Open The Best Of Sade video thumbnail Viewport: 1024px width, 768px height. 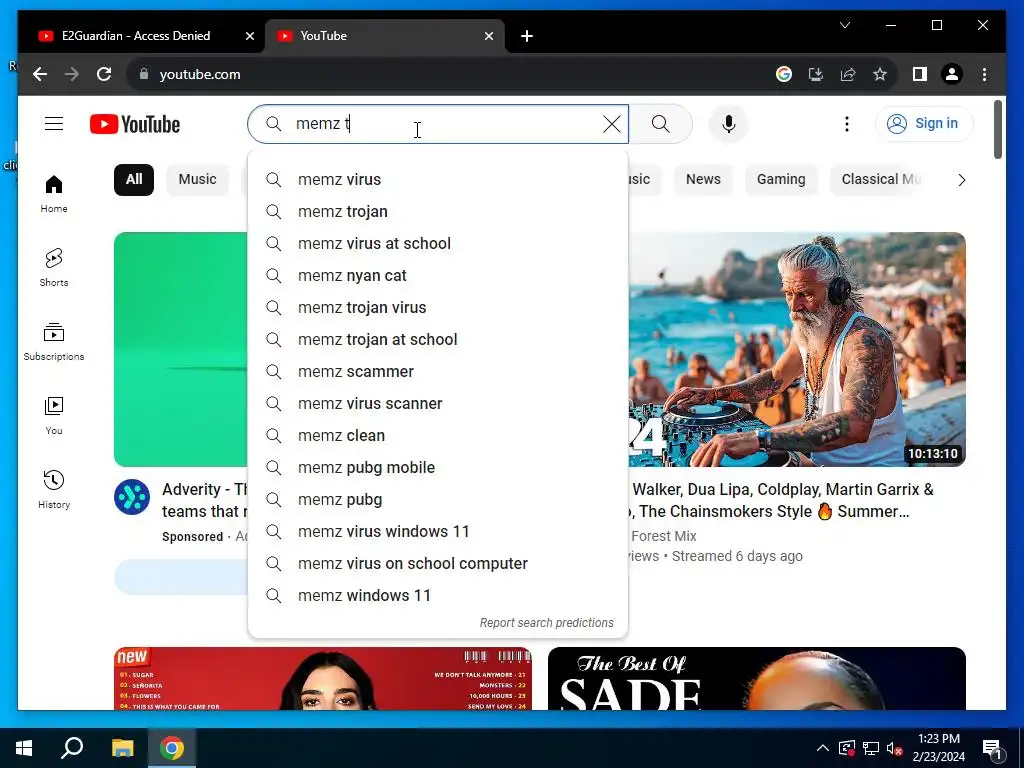[757, 679]
